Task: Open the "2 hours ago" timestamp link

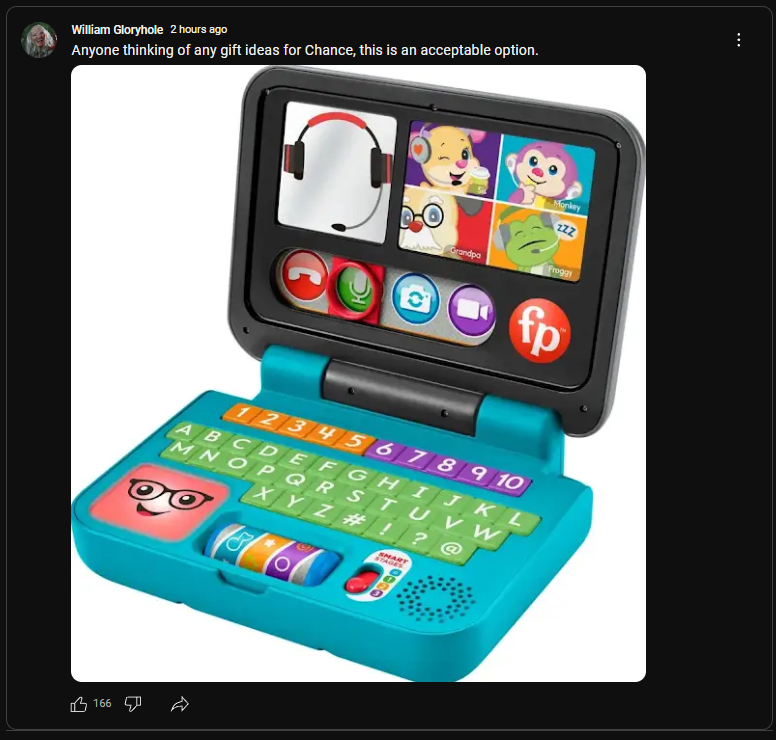Action: (198, 30)
